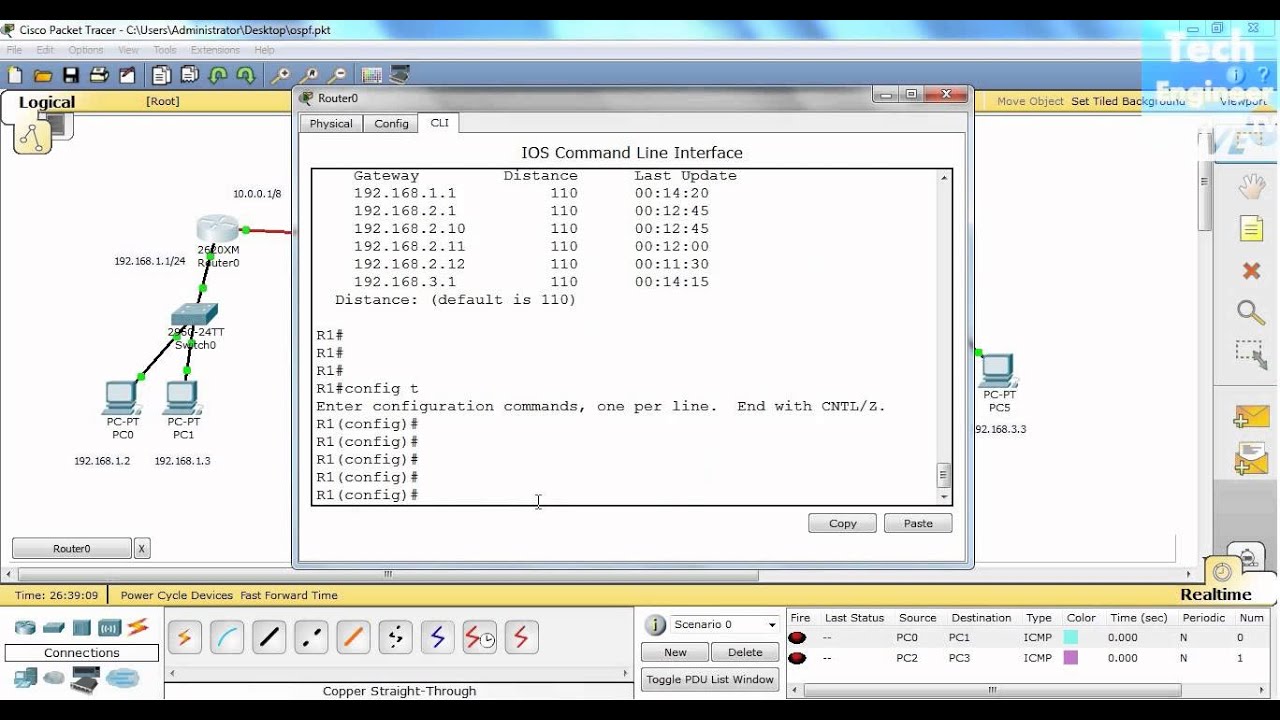Click the Paste button in Router0
1280x720 pixels.
(x=918, y=523)
